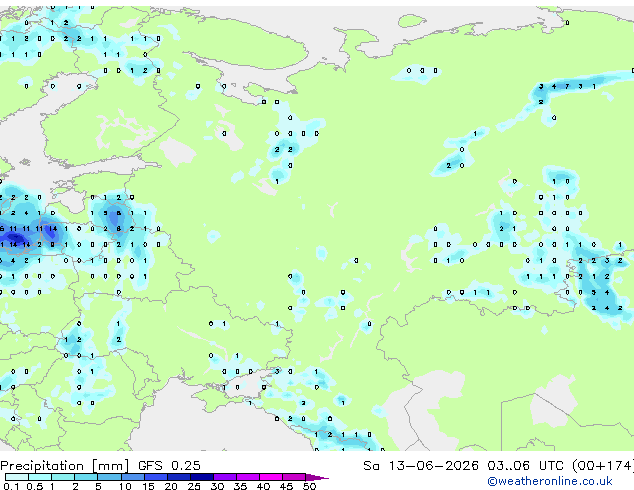The width and height of the screenshot is (634, 490).
Task: Click the "10" legend scale label
Action: pos(125,486)
